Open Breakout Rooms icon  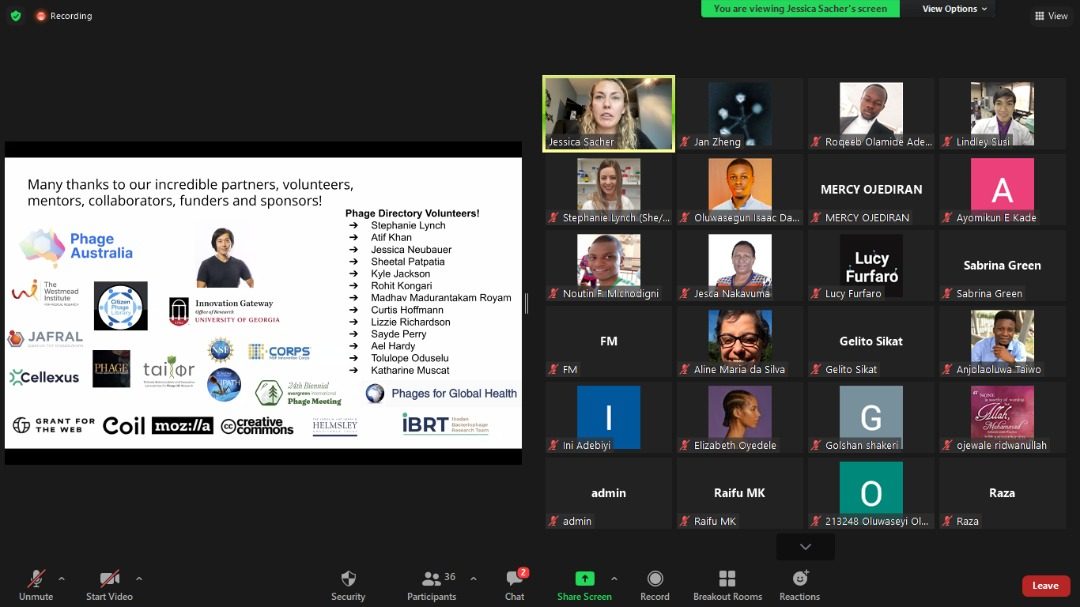point(727,578)
